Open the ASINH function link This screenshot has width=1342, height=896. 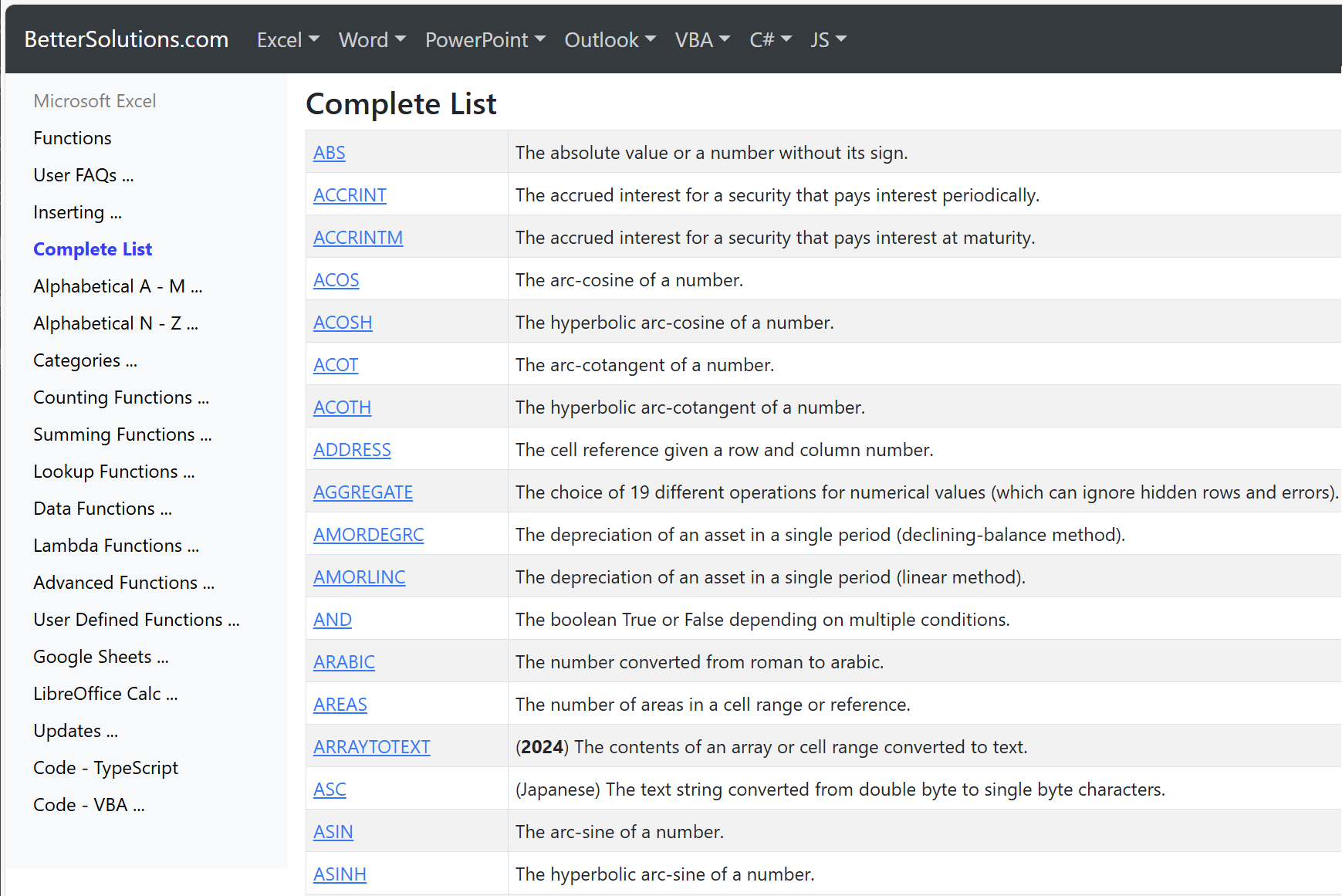(x=340, y=874)
